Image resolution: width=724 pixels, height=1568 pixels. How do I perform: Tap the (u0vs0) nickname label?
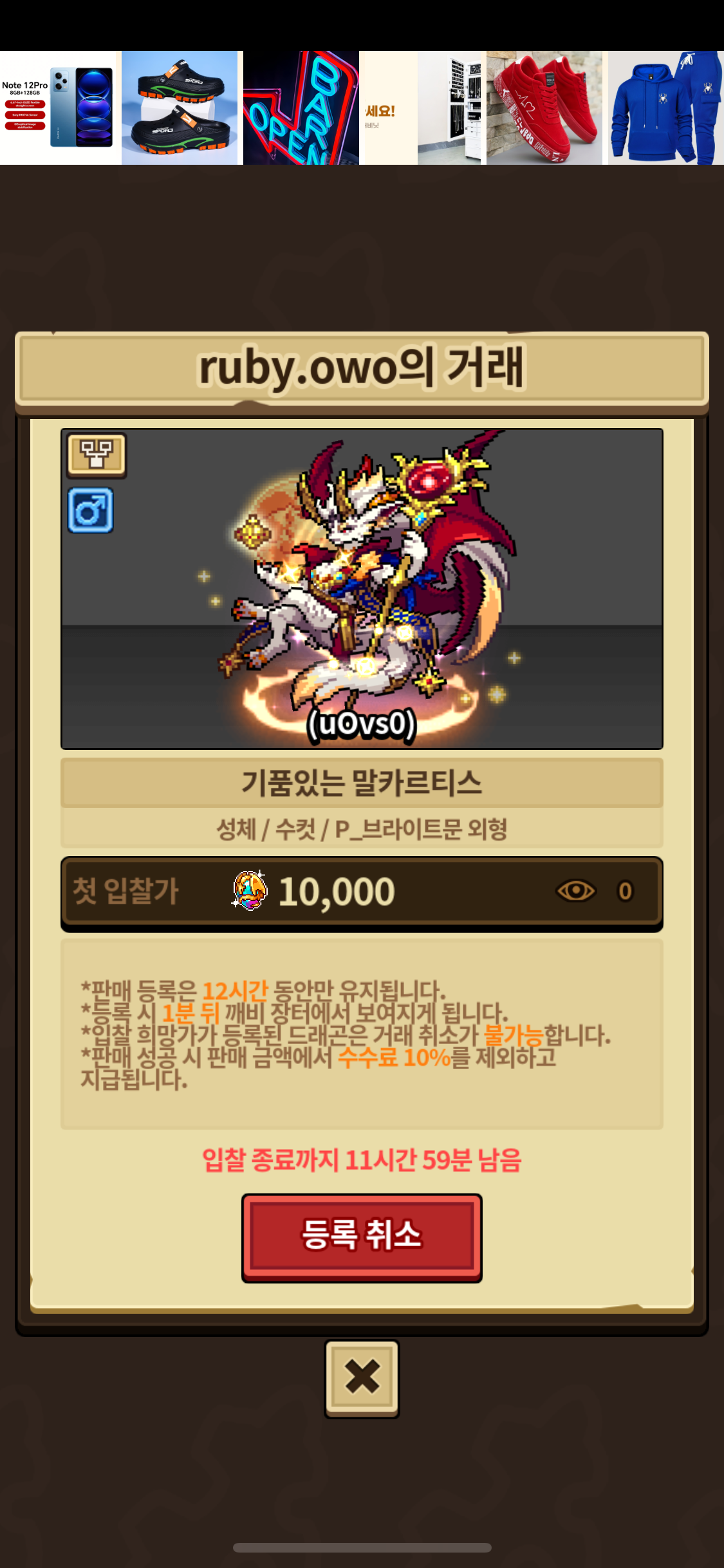(x=362, y=724)
